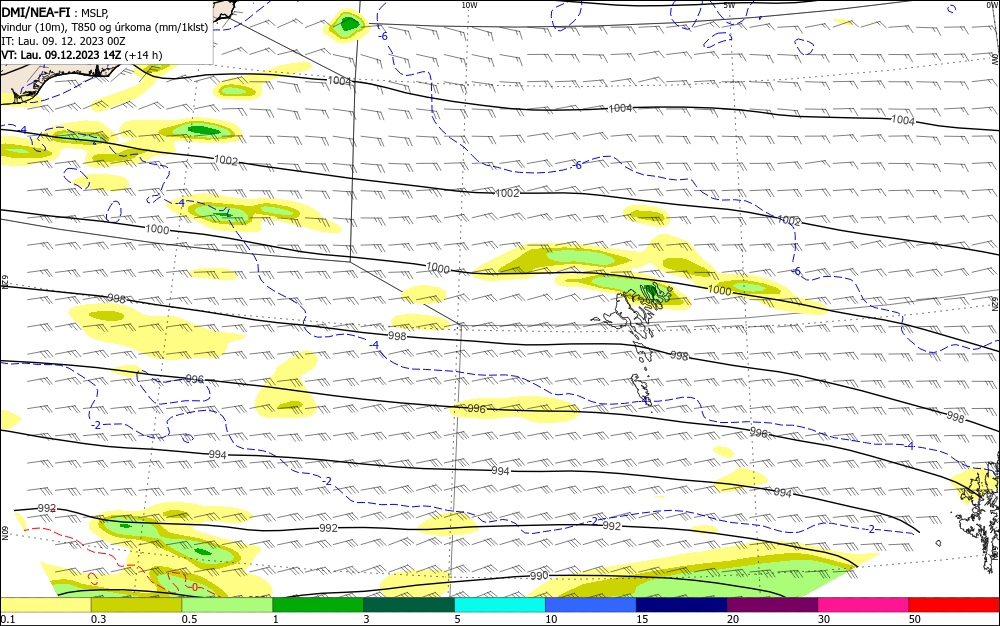Click the "VT: Lau. 09.12.2023 14Z" valid time

click(x=61, y=55)
